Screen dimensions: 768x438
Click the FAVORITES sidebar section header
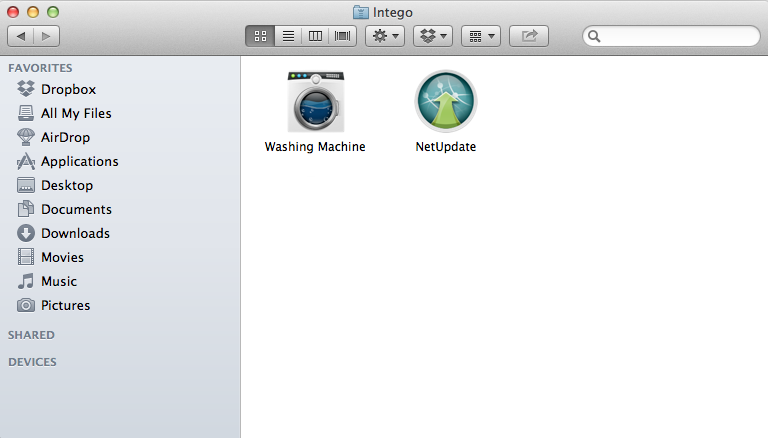click(40, 68)
